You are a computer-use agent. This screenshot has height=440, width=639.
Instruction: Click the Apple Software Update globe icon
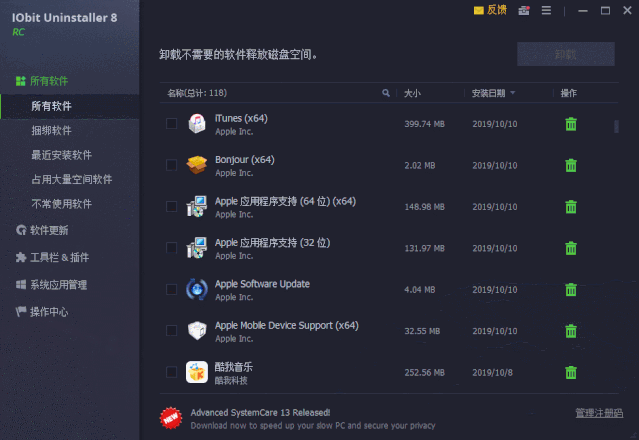197,290
